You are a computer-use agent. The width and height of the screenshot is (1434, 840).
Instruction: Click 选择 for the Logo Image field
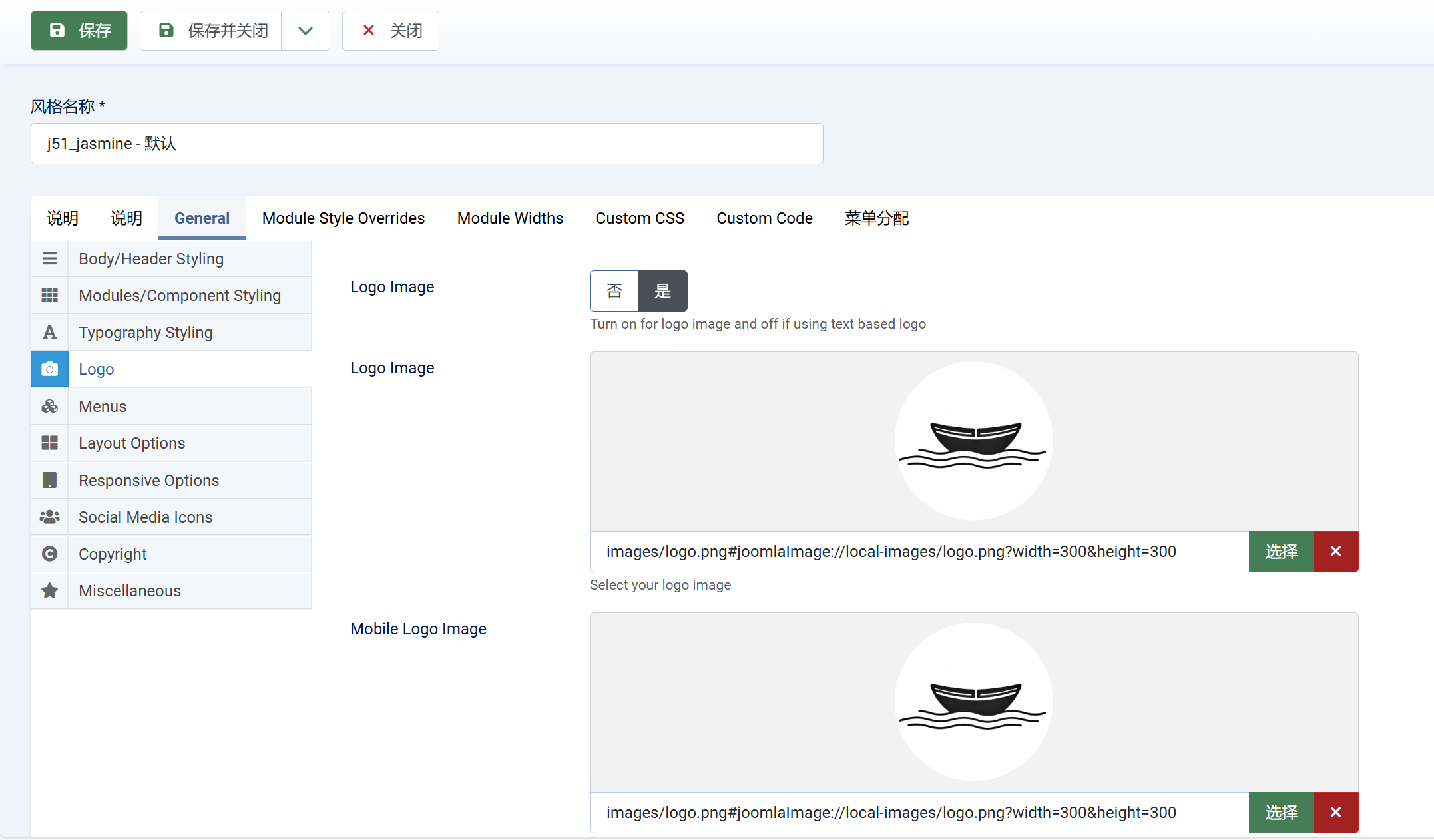tap(1280, 552)
